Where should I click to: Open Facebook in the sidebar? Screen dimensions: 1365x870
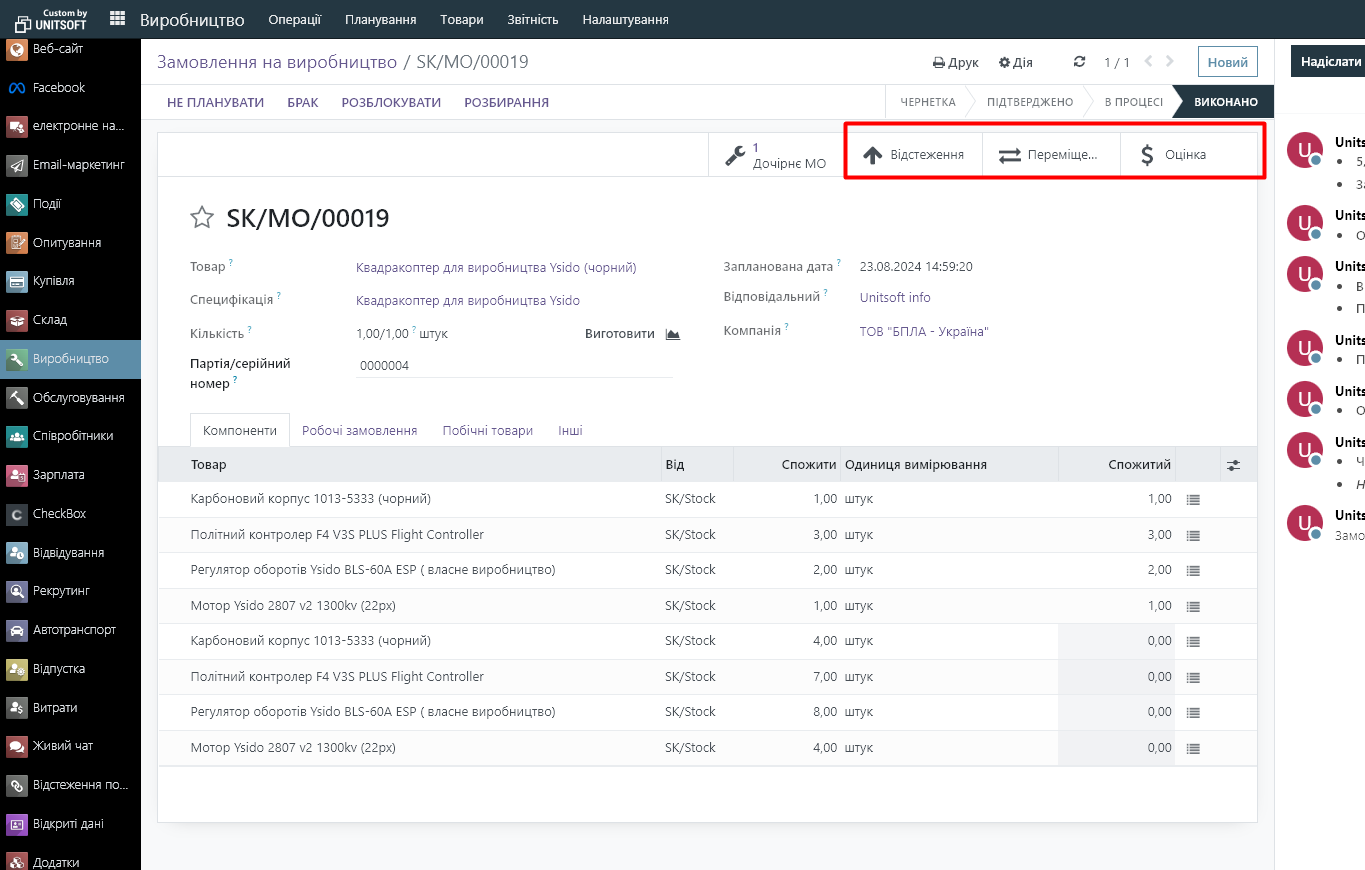coord(59,88)
